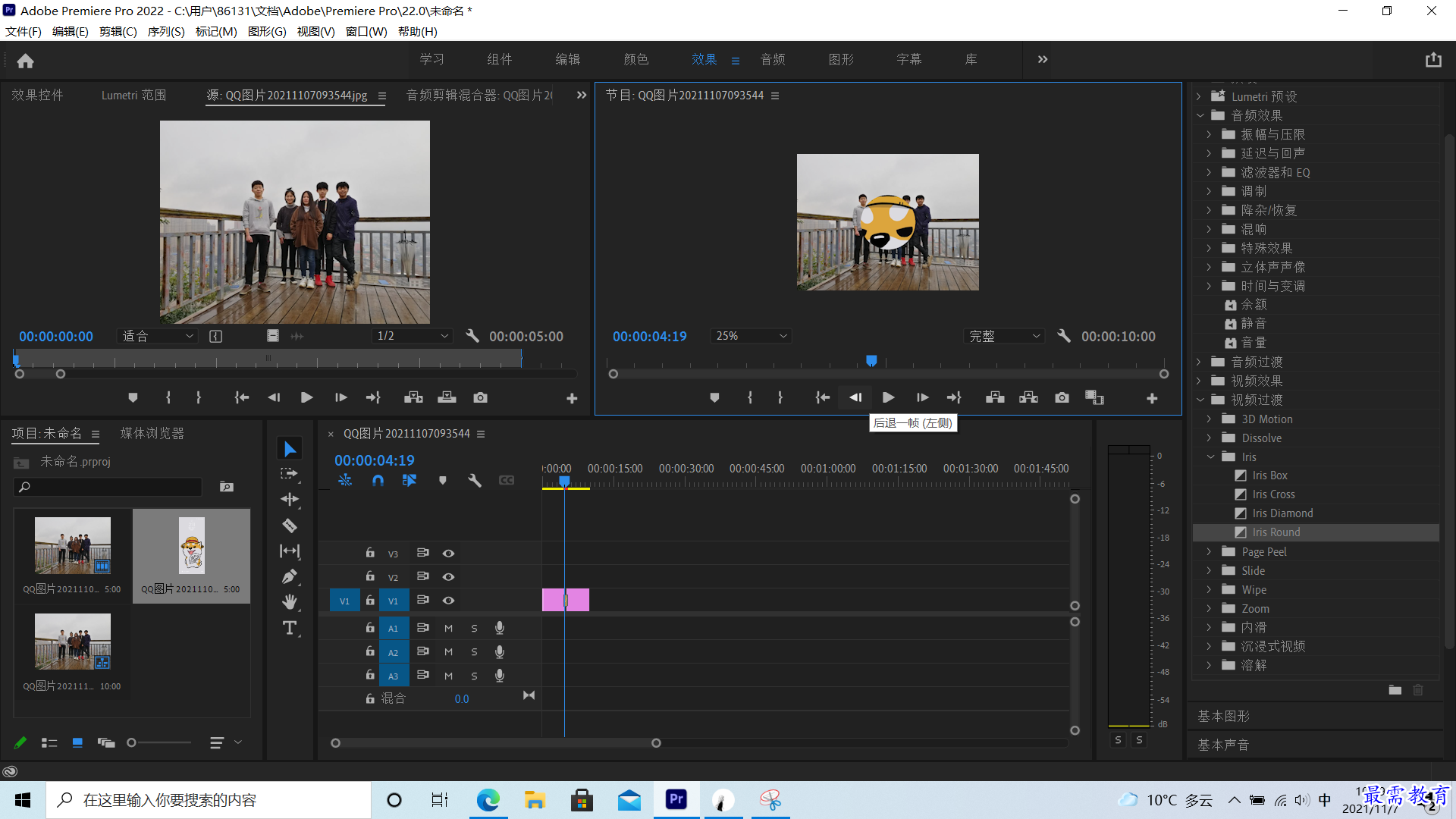The image size is (1456, 819).
Task: Toggle linked selection in timeline
Action: [x=409, y=480]
